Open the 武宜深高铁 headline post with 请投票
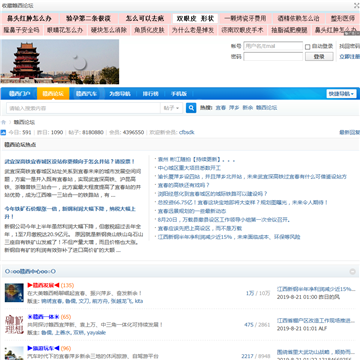Image resolution: width=360 pixels, height=360 pixels. point(69,162)
